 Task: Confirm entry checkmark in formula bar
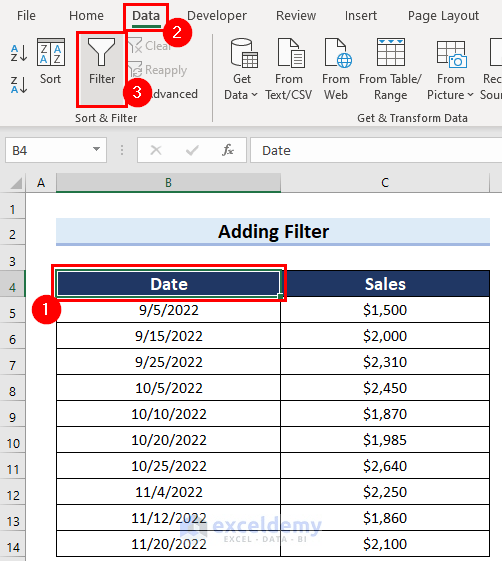192,150
